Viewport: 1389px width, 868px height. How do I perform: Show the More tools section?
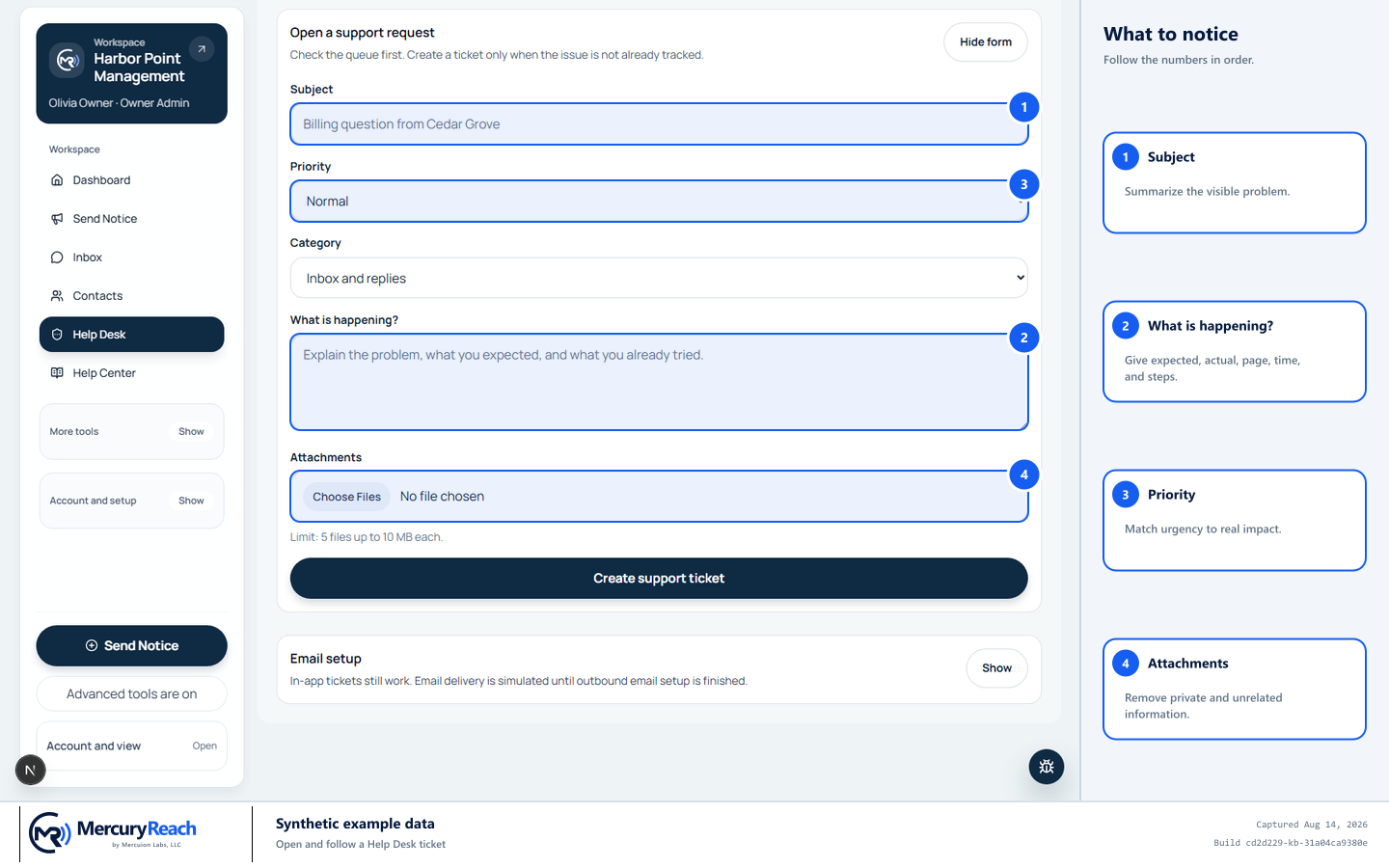pos(191,432)
